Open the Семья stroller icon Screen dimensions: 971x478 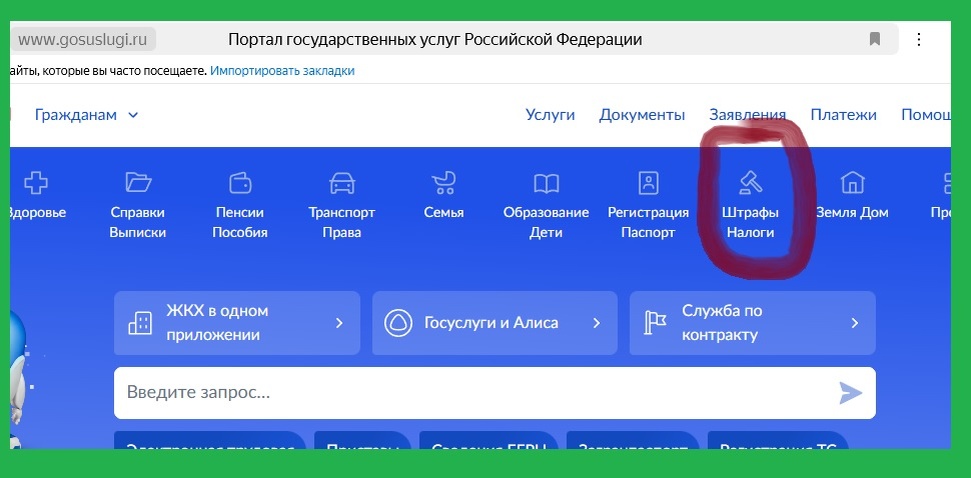tap(444, 183)
